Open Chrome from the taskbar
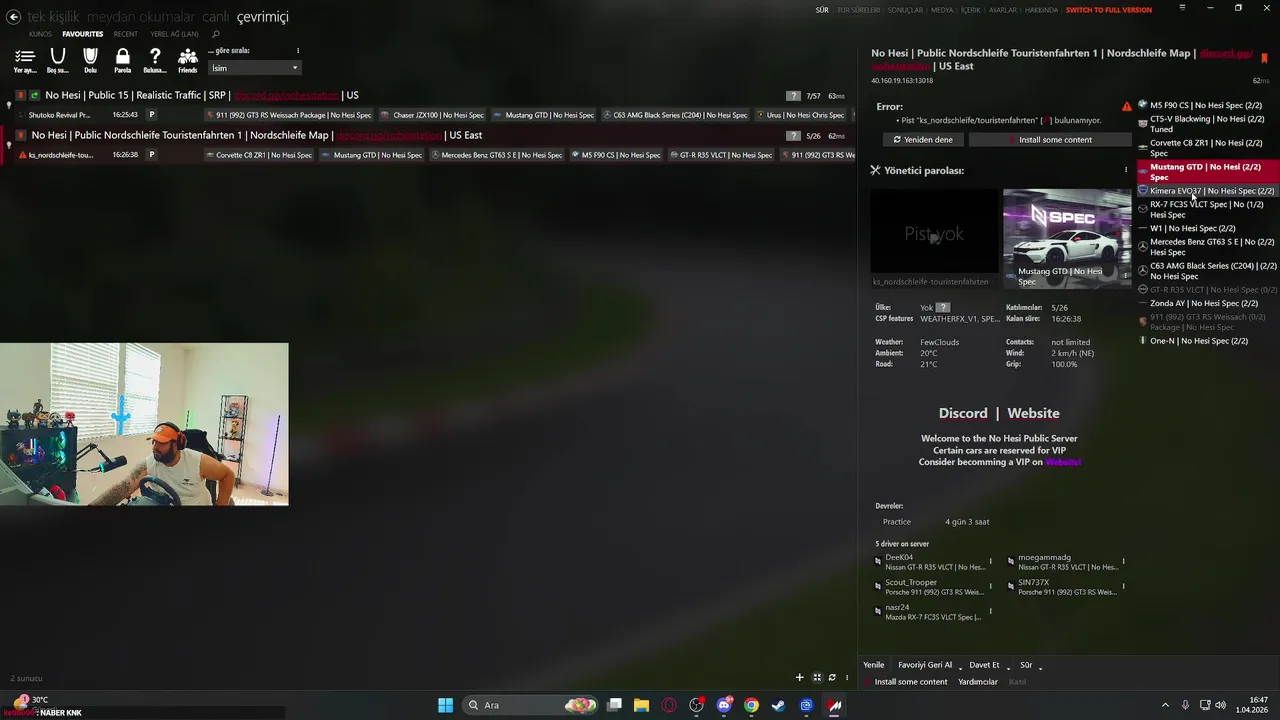This screenshot has width=1280, height=720. coord(751,705)
